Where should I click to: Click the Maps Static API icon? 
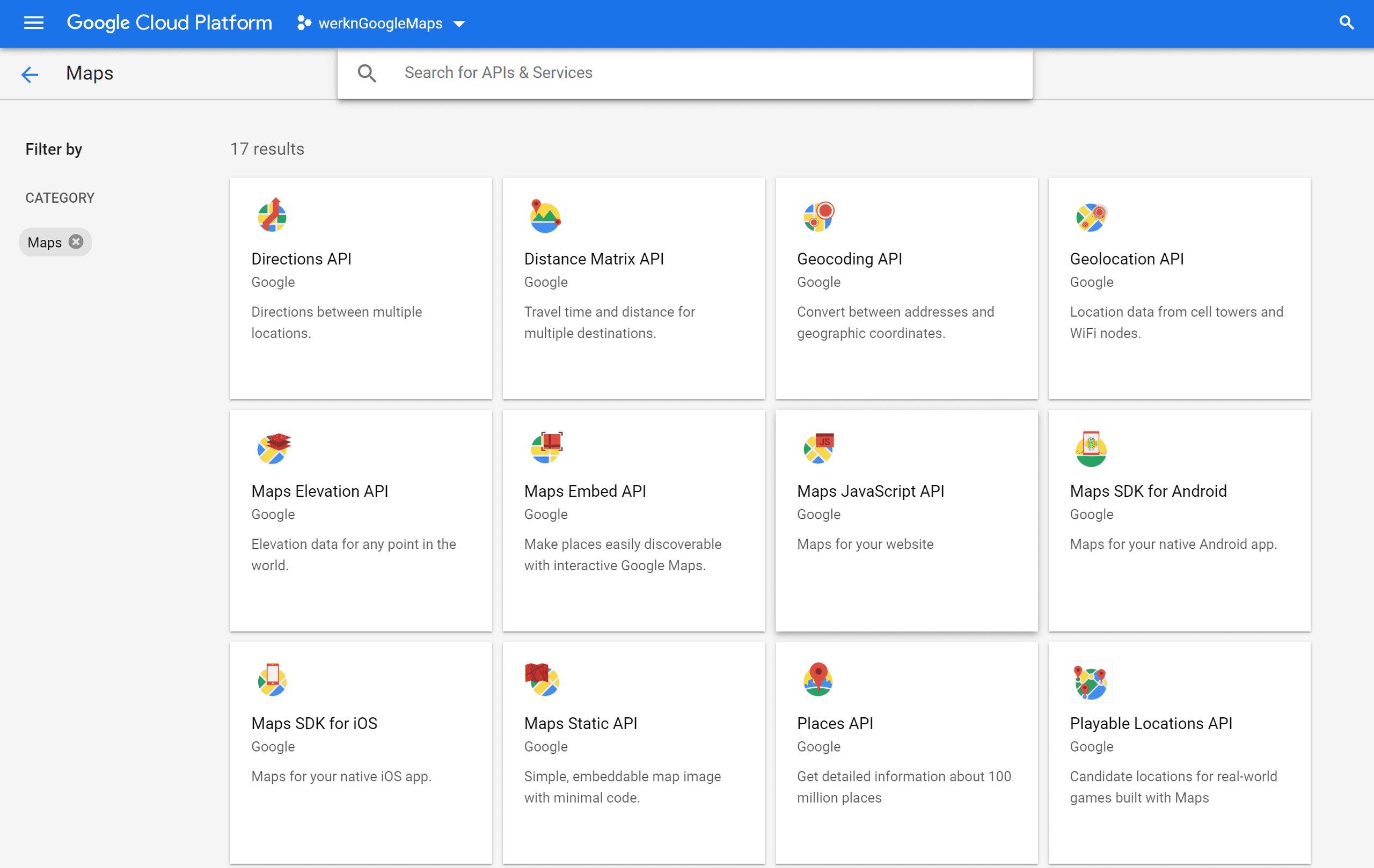pyautogui.click(x=542, y=680)
